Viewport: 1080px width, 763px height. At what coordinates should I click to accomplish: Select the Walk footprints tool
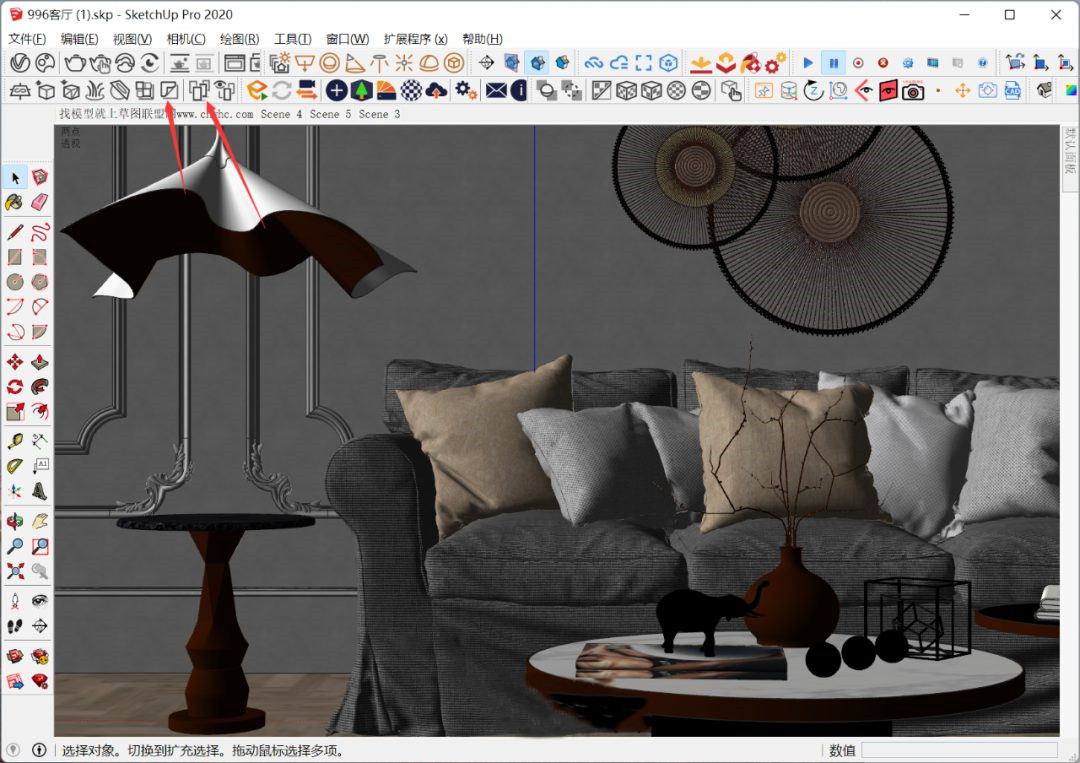coord(14,626)
